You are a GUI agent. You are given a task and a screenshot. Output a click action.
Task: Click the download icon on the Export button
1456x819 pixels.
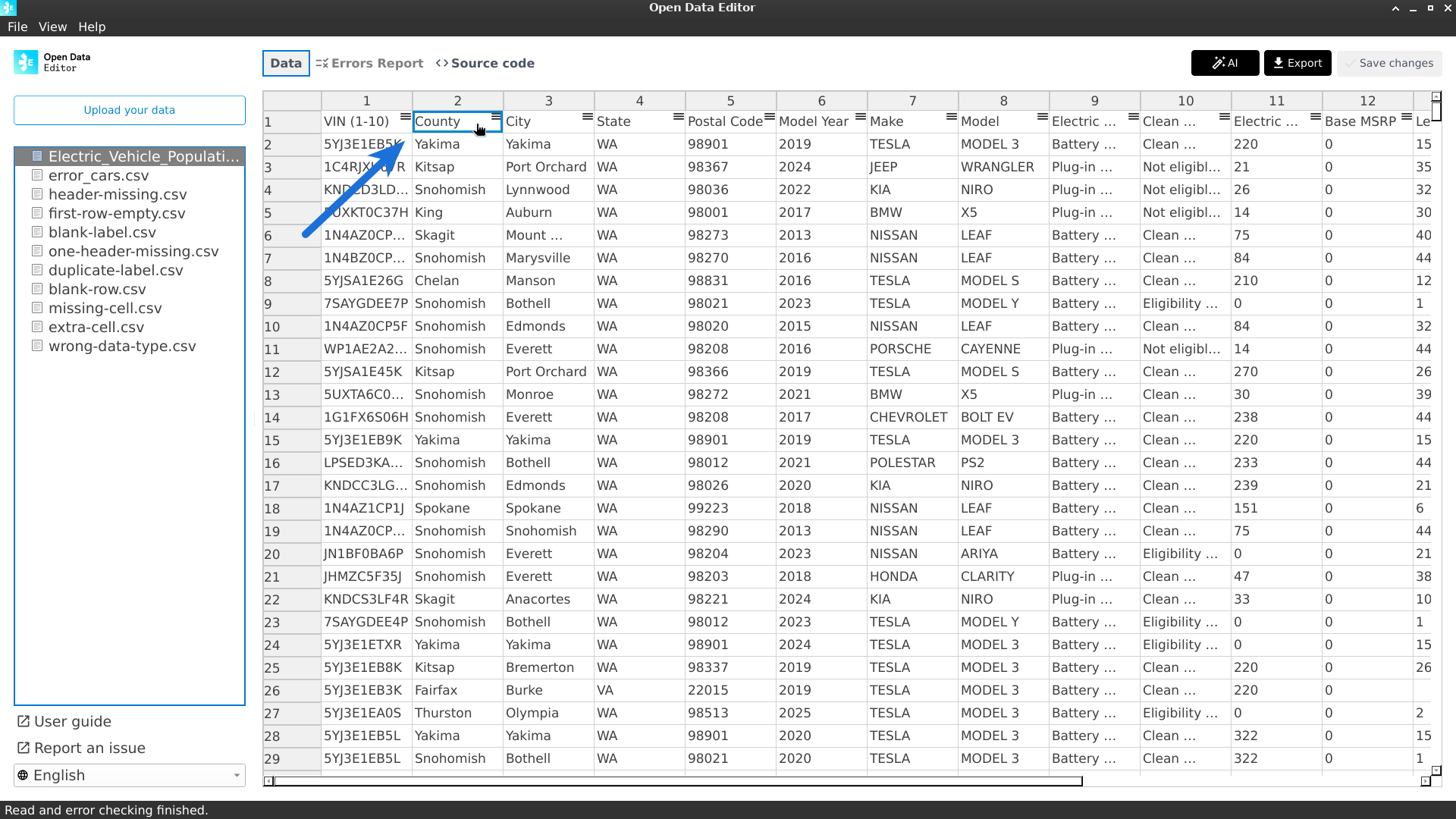coord(1278,63)
